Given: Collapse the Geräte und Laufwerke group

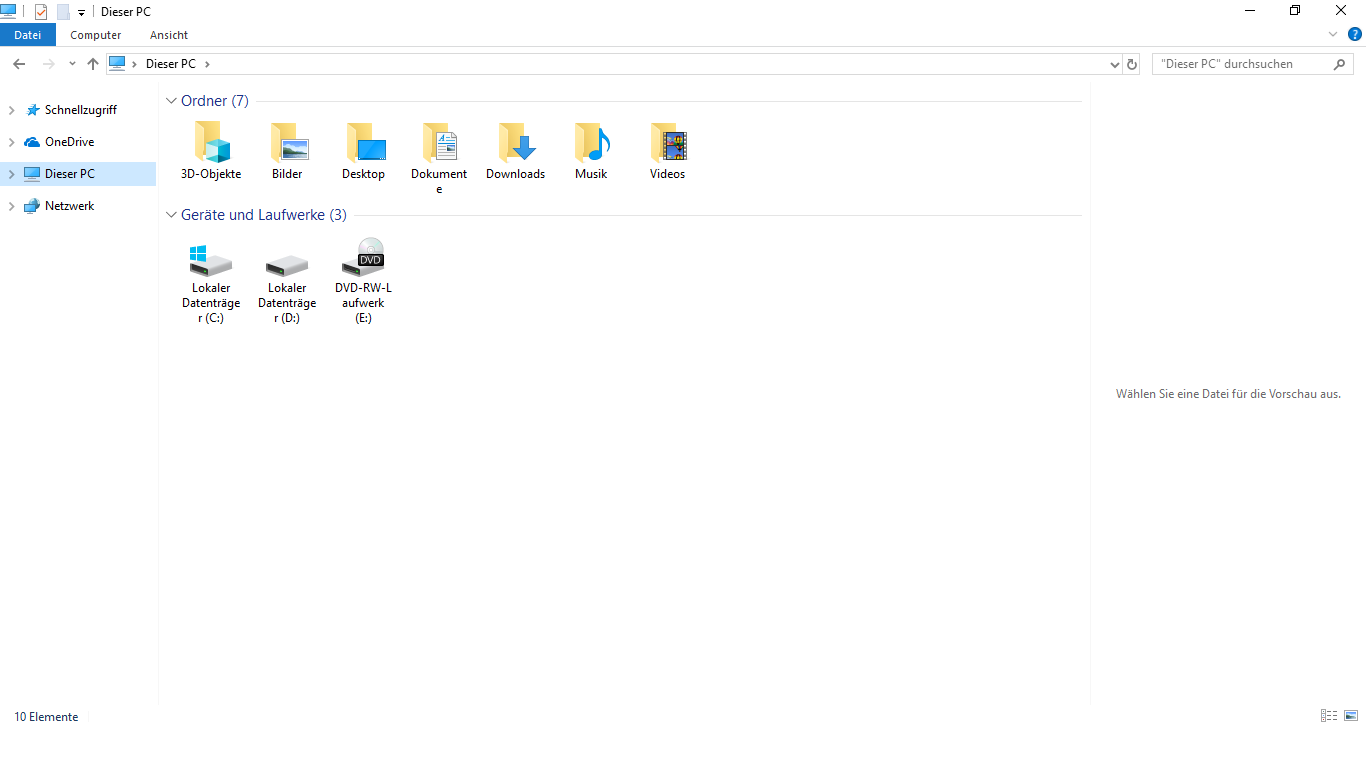Looking at the screenshot, I should (172, 215).
